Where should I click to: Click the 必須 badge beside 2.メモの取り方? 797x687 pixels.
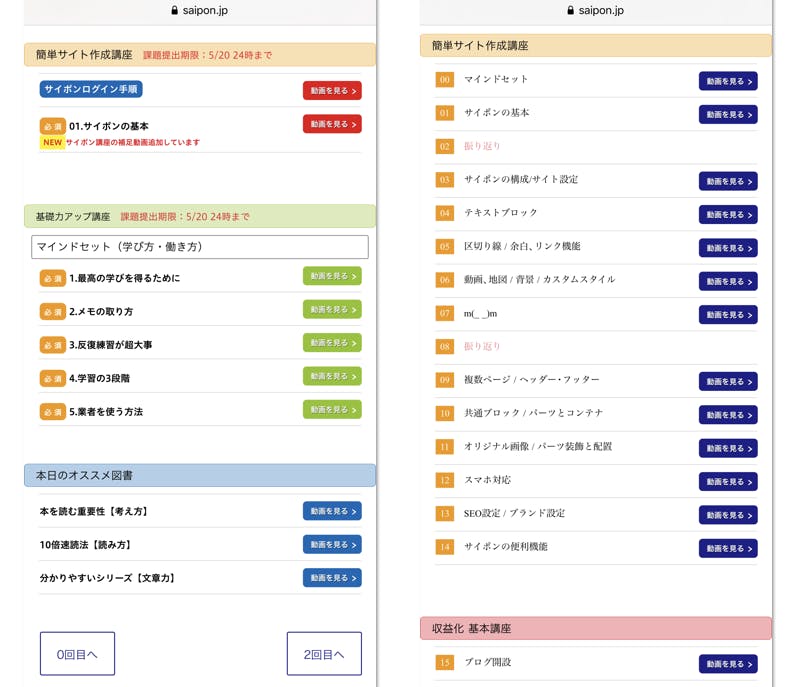coord(52,311)
